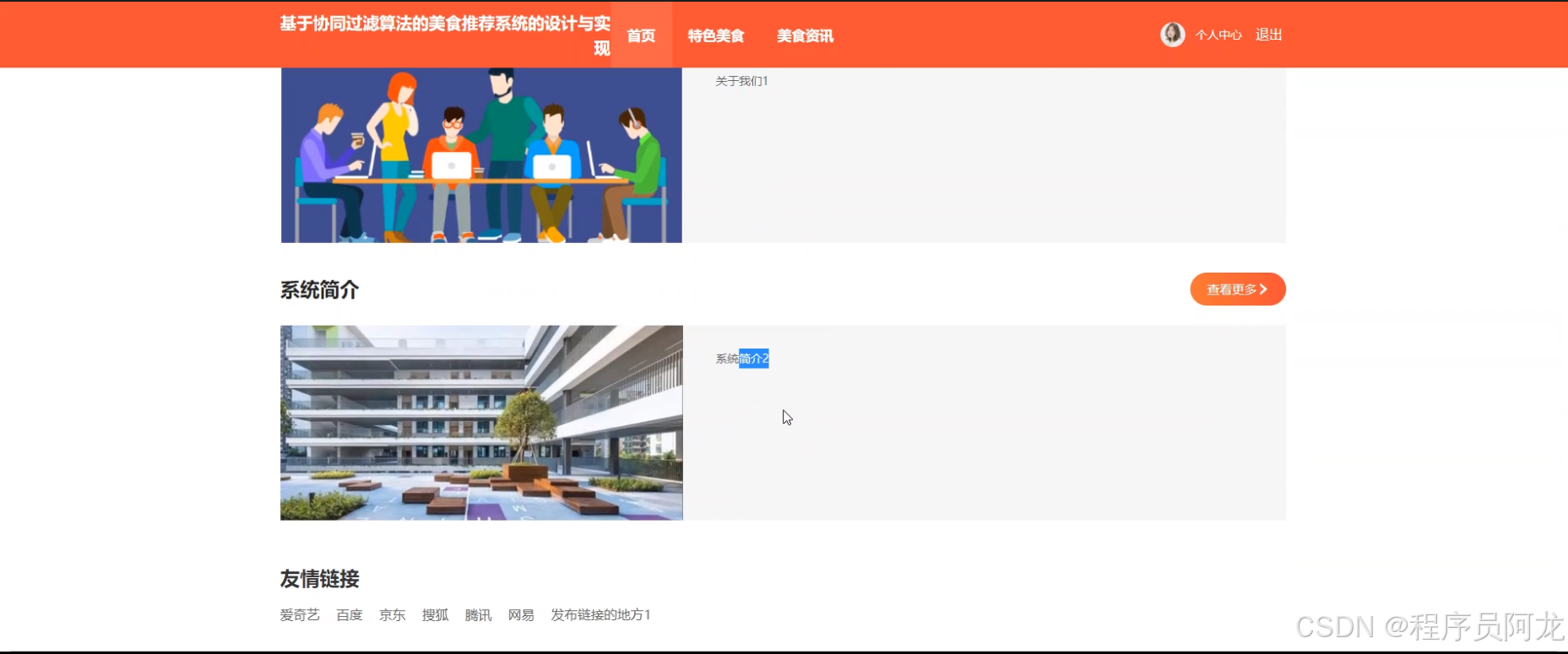Open the 发布链接的地方1 link
Screen dimensions: 1568x654
[x=600, y=615]
